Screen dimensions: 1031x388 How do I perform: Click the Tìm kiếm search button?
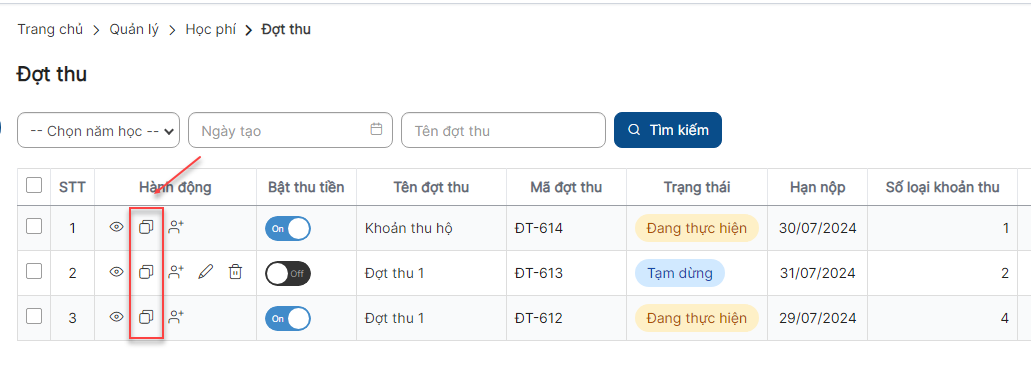[x=668, y=130]
